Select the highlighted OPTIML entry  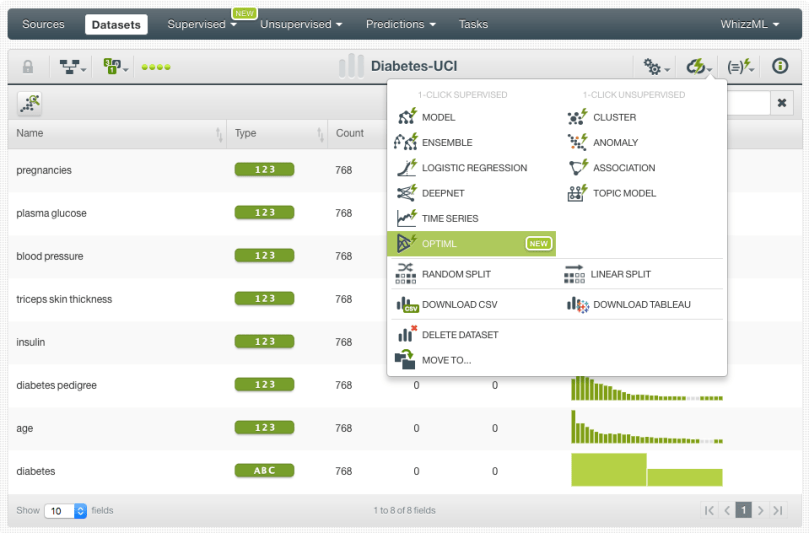pos(471,244)
